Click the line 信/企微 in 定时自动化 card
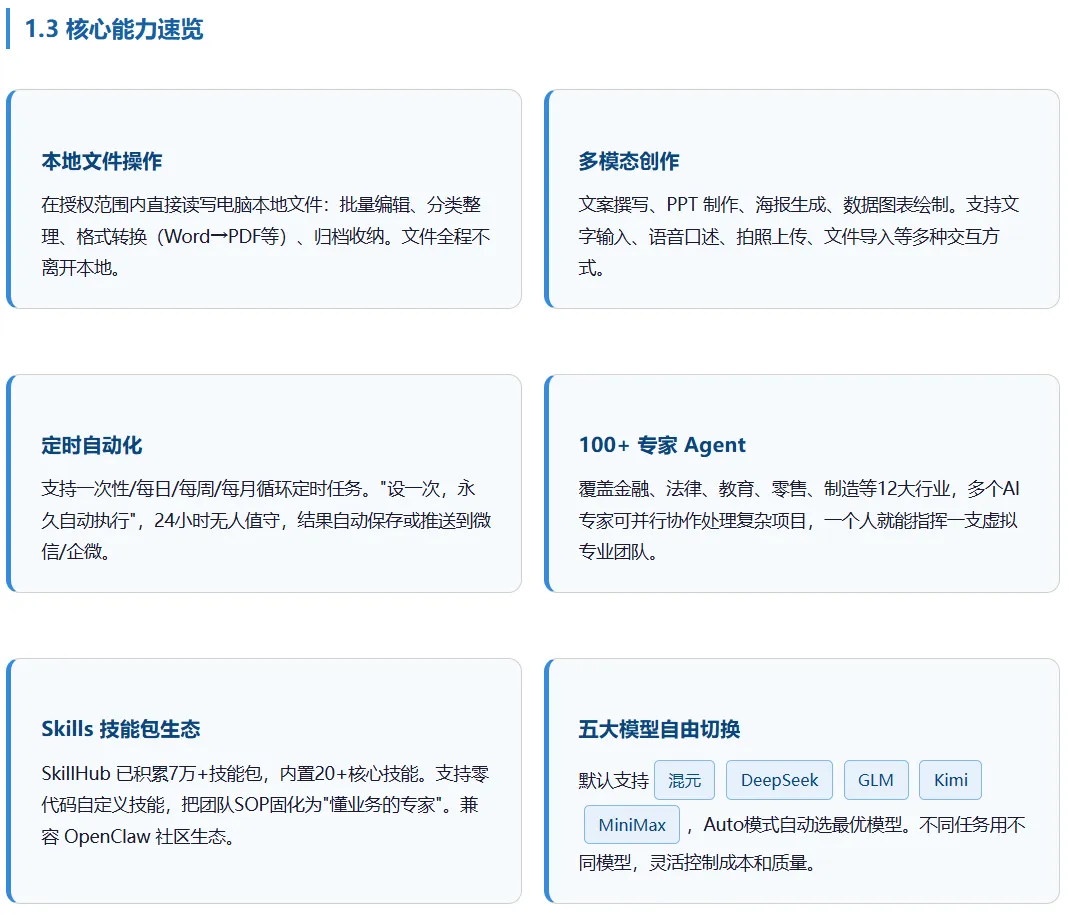This screenshot has height=915, width=1069. click(x=76, y=552)
